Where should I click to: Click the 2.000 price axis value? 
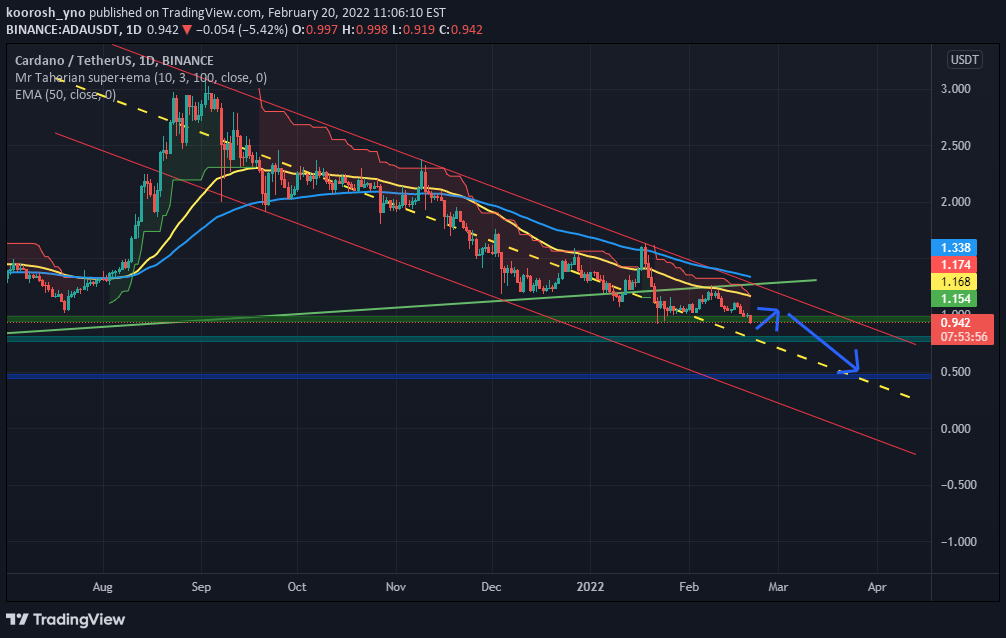[x=955, y=202]
